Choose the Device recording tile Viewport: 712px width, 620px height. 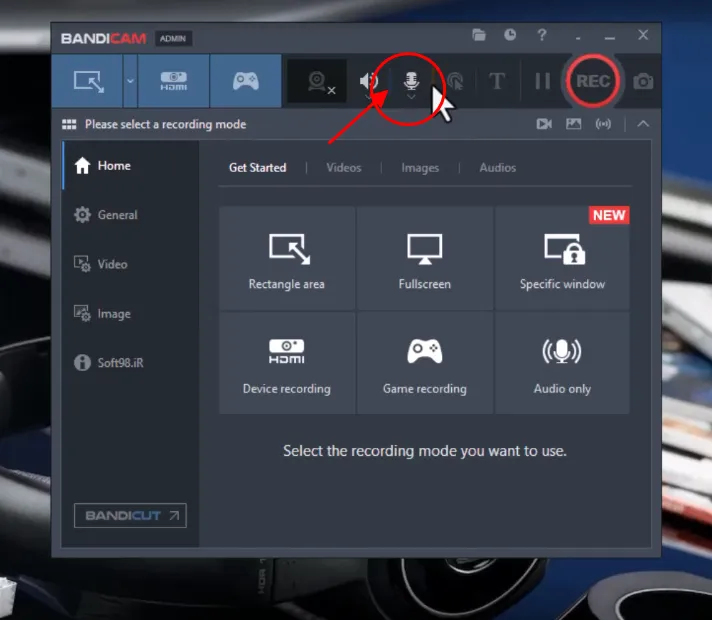[287, 362]
